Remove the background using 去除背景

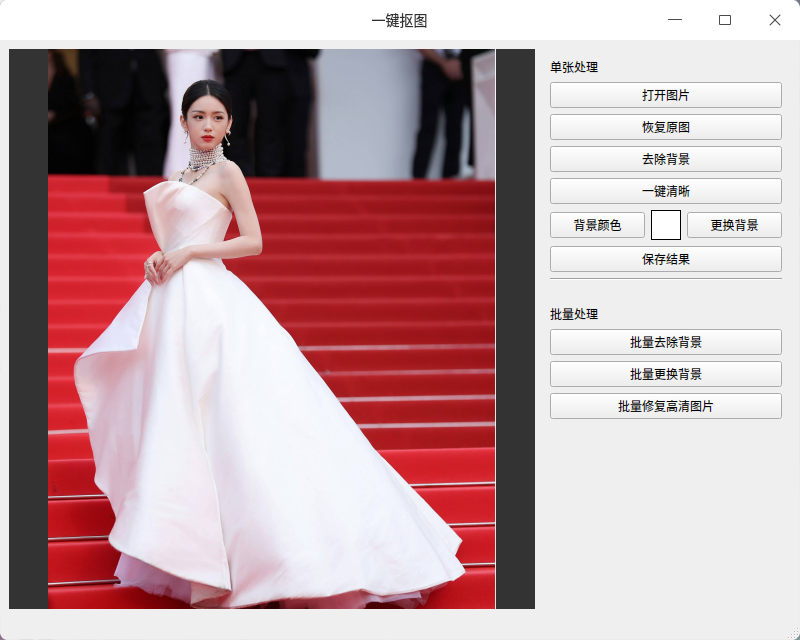click(665, 159)
